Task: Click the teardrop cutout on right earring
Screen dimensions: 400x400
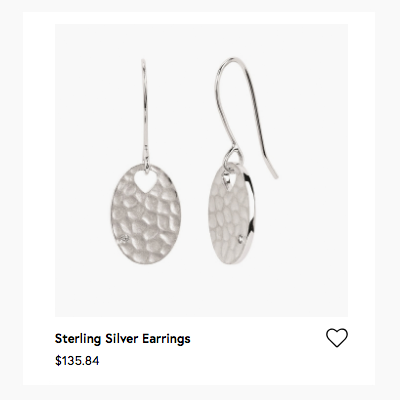Action: click(229, 182)
